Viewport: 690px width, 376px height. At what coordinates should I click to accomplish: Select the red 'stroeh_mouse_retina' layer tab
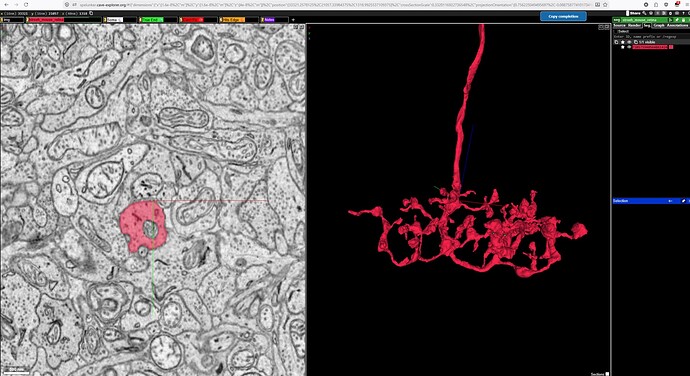[x=64, y=20]
